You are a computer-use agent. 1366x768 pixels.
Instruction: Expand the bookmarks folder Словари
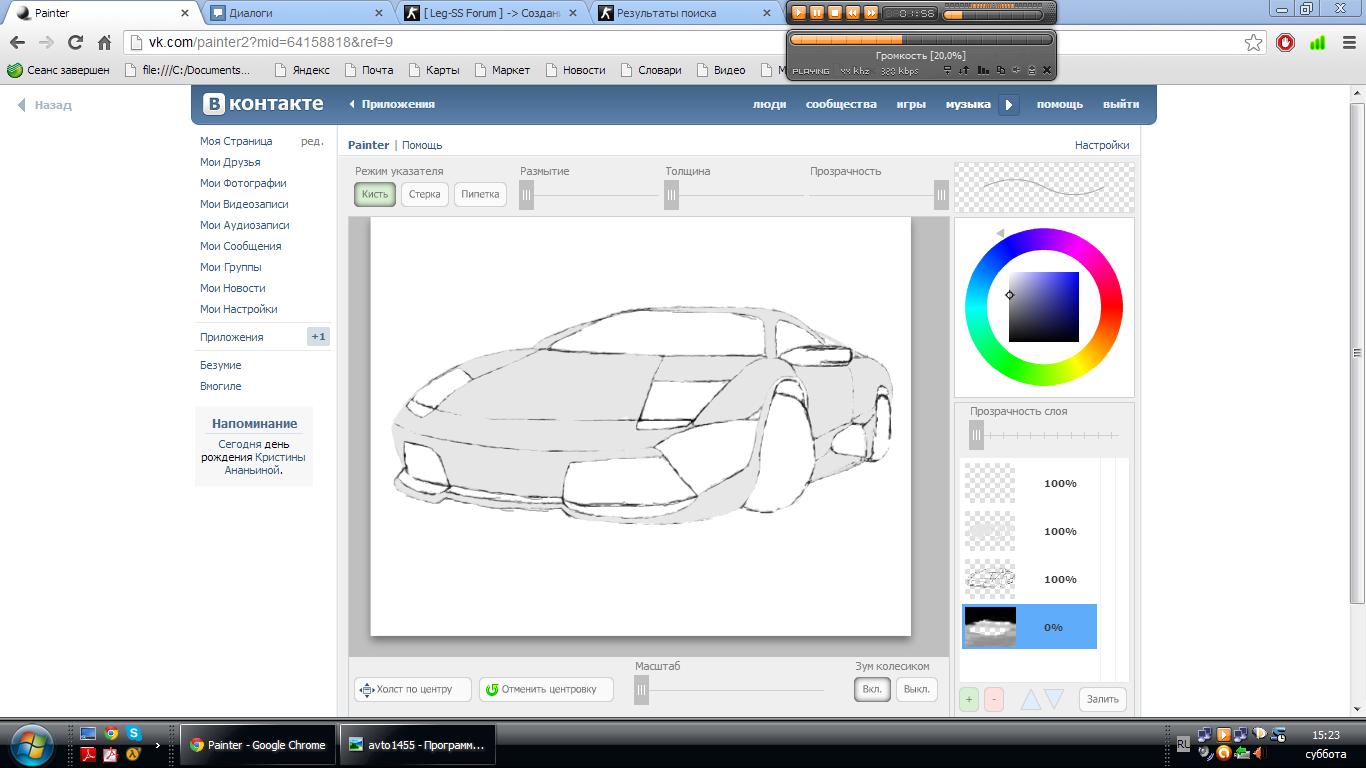pos(650,70)
